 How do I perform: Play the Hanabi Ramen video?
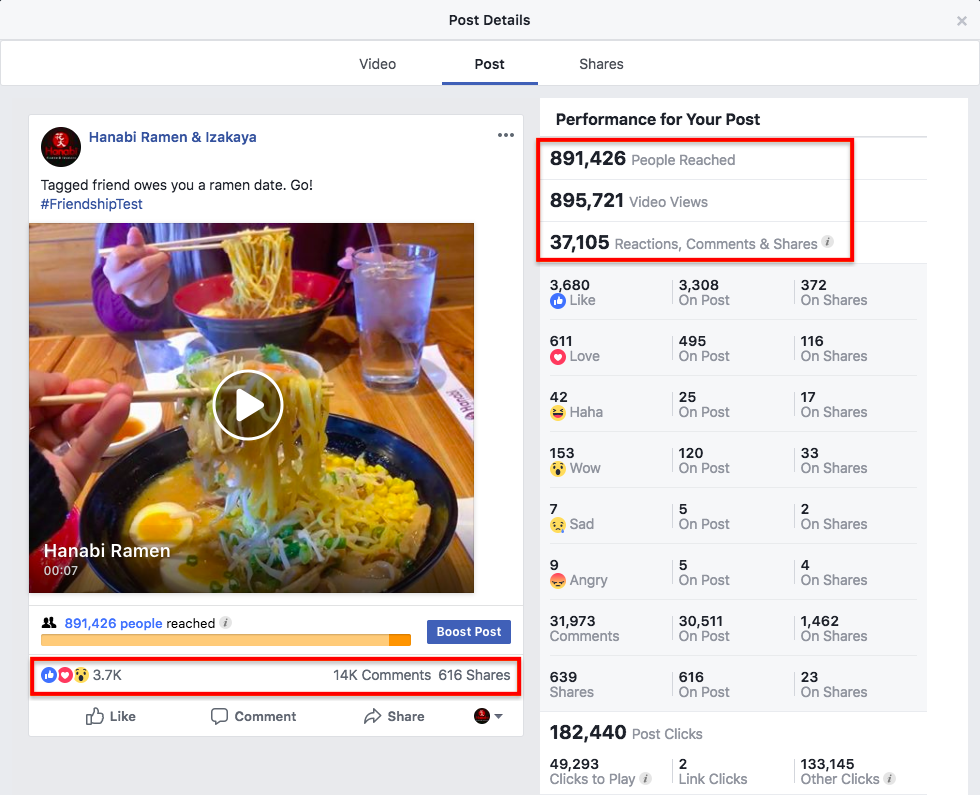click(248, 405)
